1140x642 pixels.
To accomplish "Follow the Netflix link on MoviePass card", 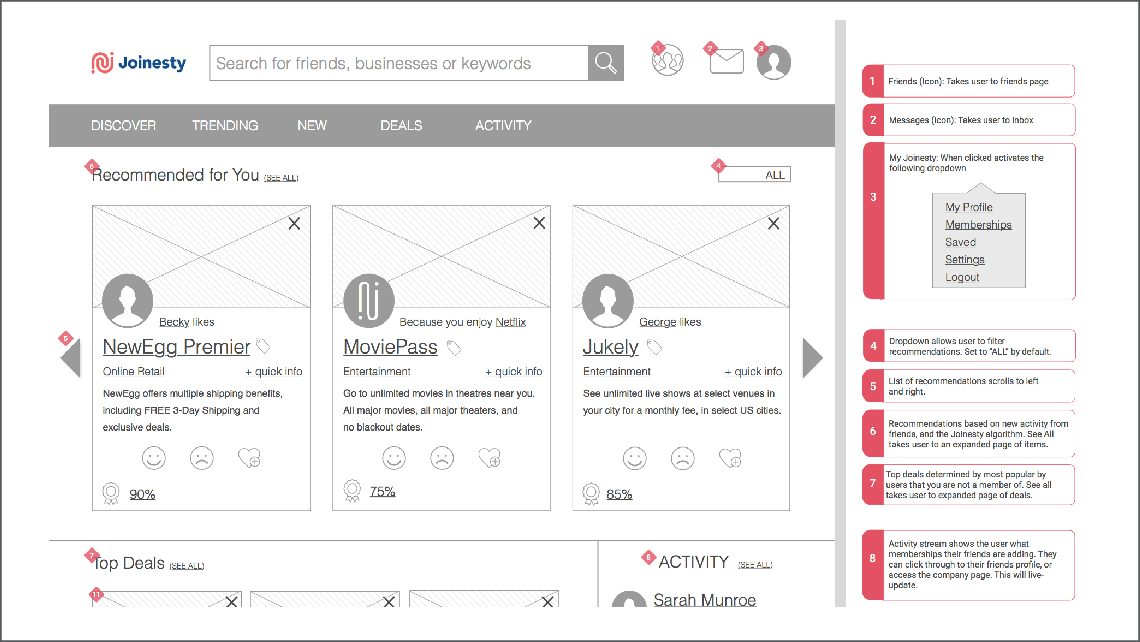I will tap(511, 322).
